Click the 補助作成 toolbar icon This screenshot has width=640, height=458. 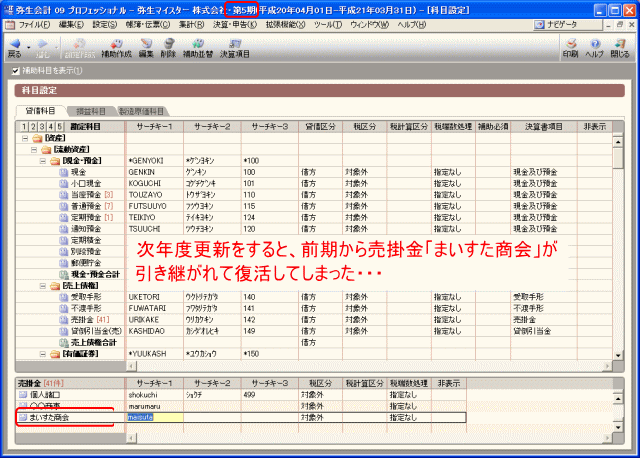(116, 44)
